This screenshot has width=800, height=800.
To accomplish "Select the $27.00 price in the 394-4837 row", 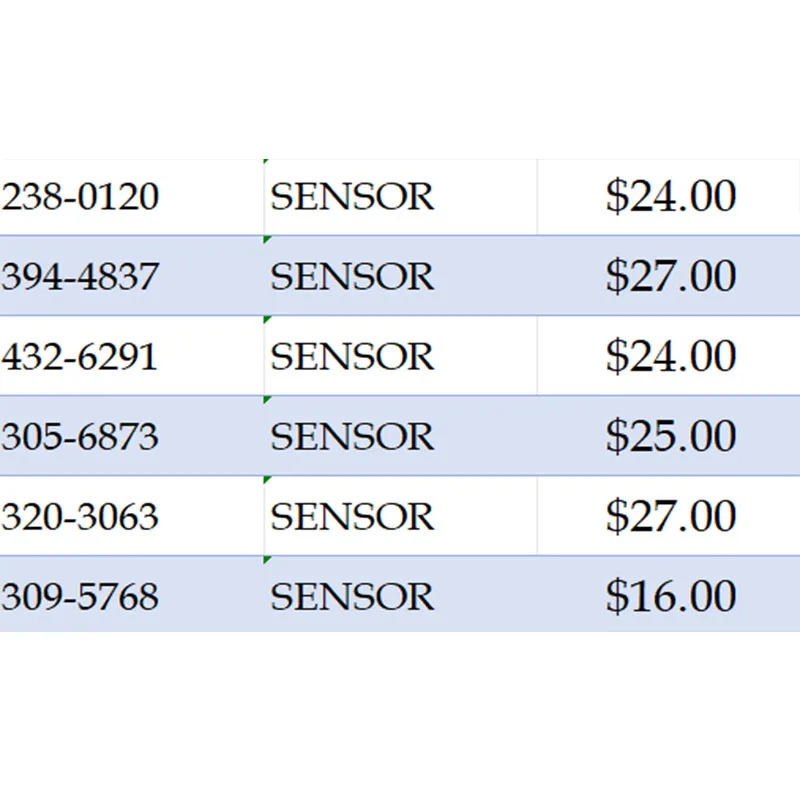I will pyautogui.click(x=668, y=276).
